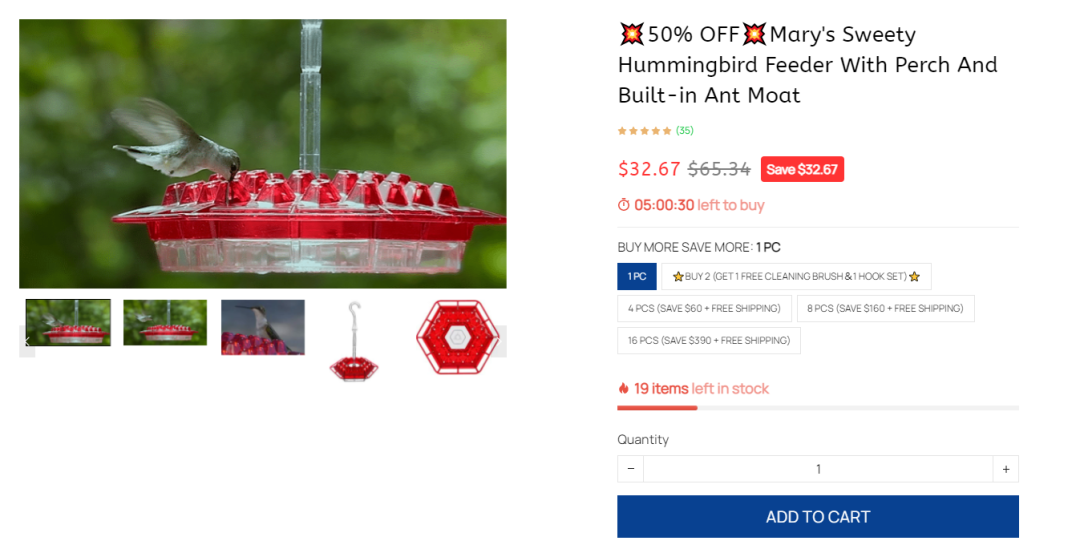This screenshot has height=549, width=1080.
Task: Open the (35) reviews count link
Action: pos(685,131)
